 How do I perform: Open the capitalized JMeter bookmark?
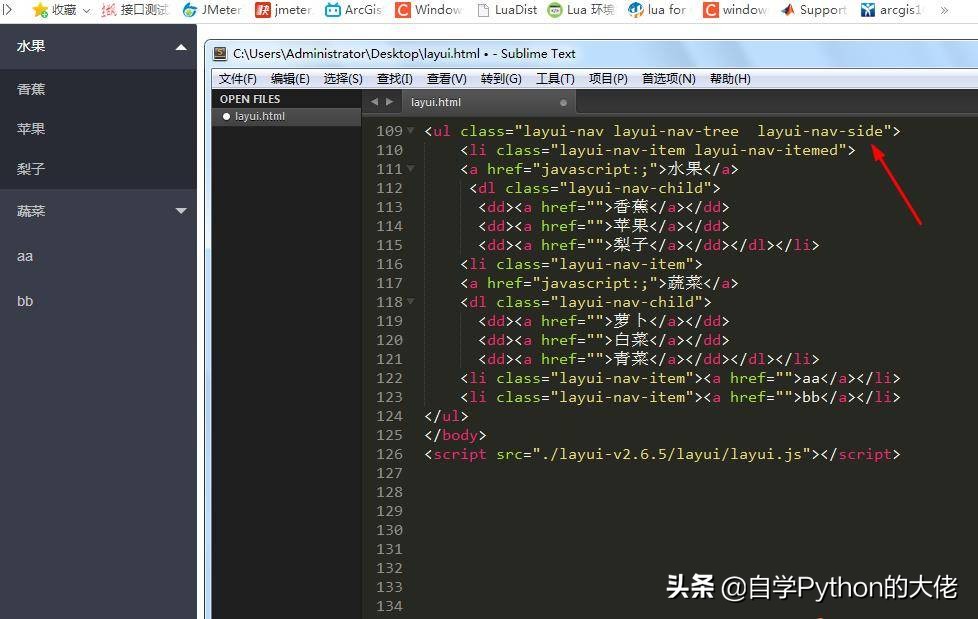211,9
